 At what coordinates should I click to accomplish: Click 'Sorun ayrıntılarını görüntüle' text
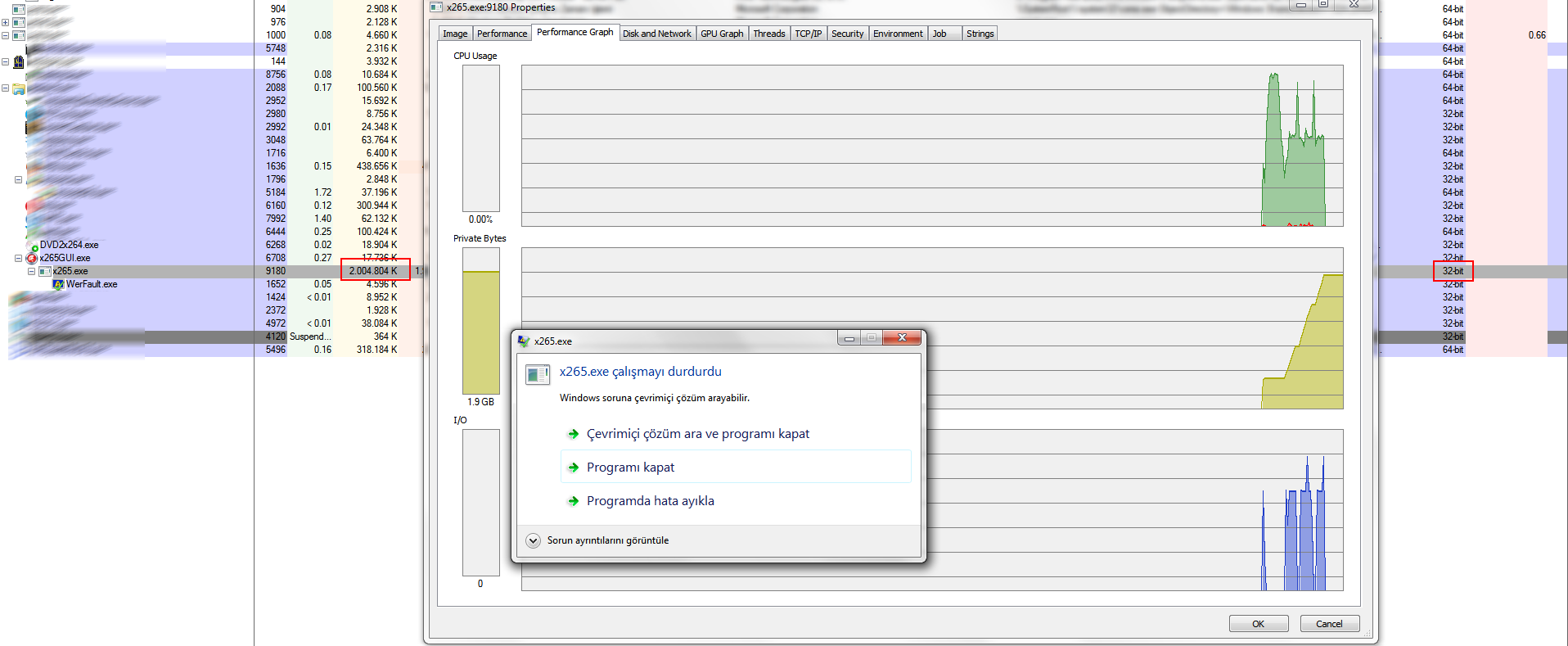click(x=608, y=540)
